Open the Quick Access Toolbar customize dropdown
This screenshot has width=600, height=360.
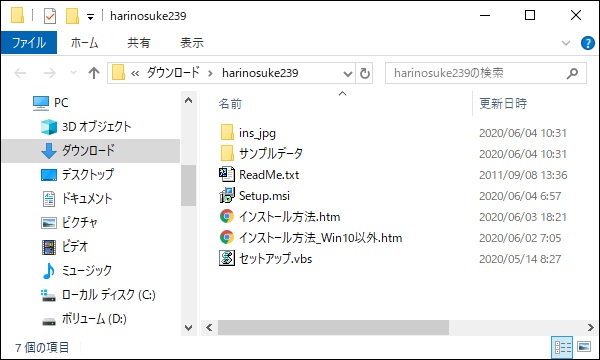click(x=90, y=16)
